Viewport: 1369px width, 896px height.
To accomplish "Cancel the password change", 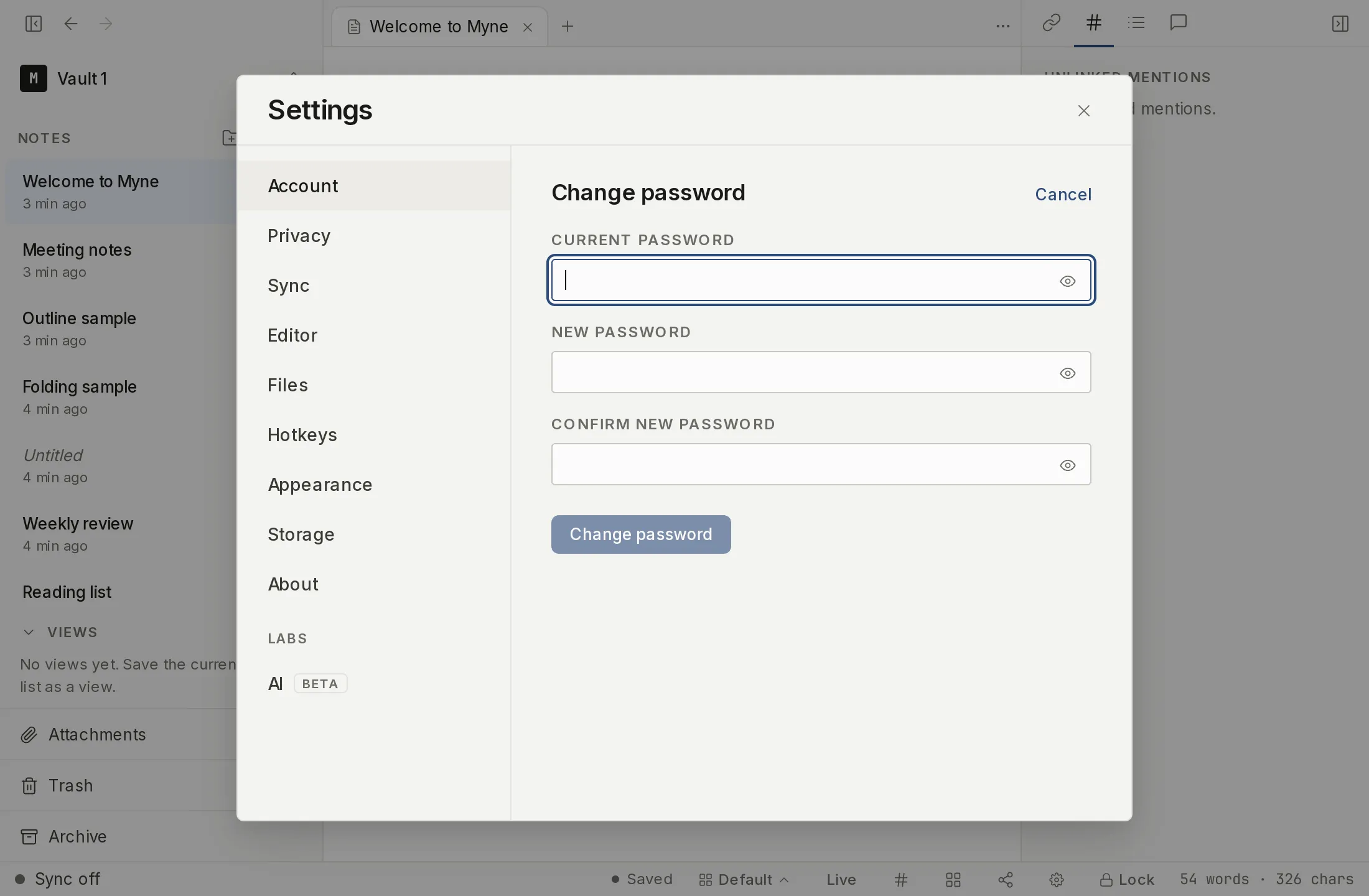I will pyautogui.click(x=1063, y=194).
